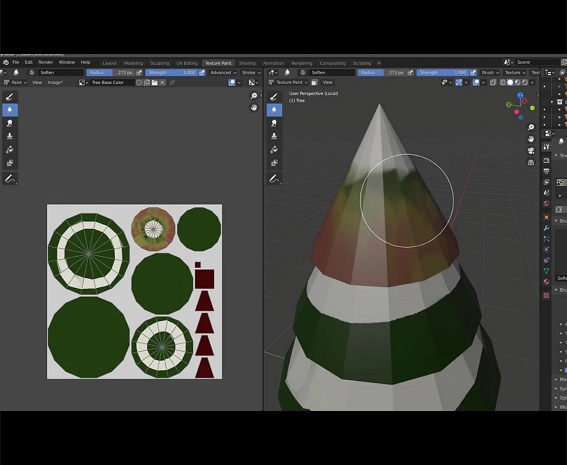Open the Object Data tab (green triangle)
This screenshot has width=567, height=465.
tap(546, 271)
